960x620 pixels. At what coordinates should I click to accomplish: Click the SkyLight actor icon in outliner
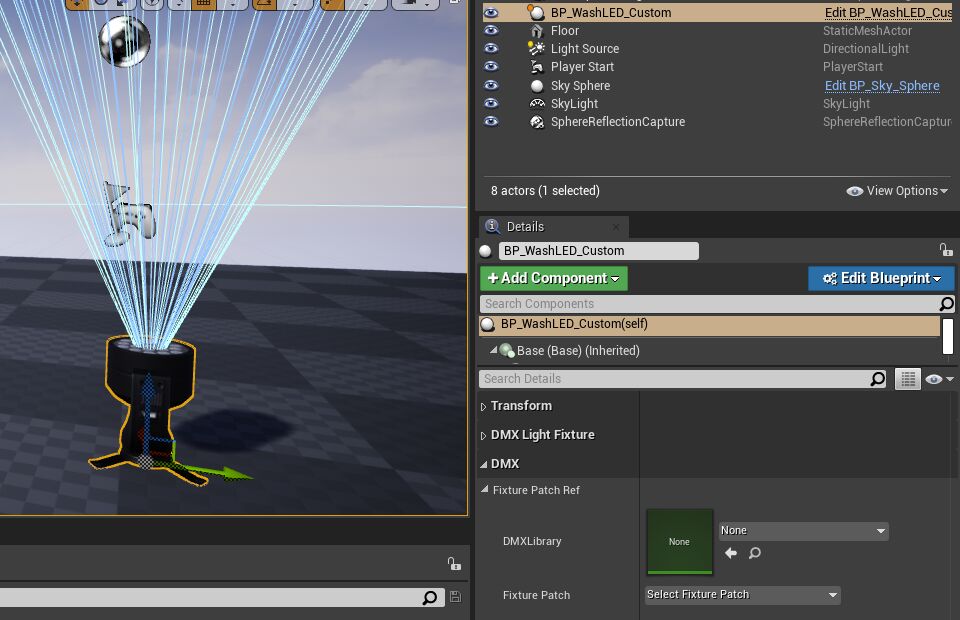pyautogui.click(x=537, y=104)
